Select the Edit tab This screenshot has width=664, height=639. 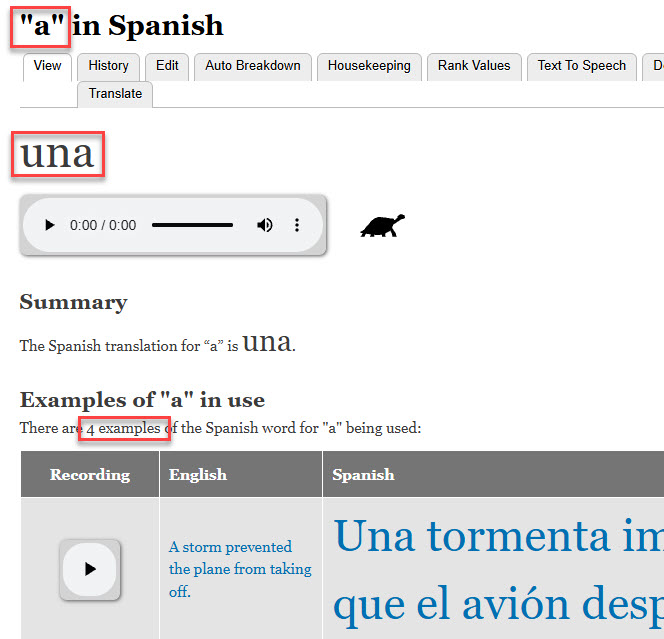[167, 66]
